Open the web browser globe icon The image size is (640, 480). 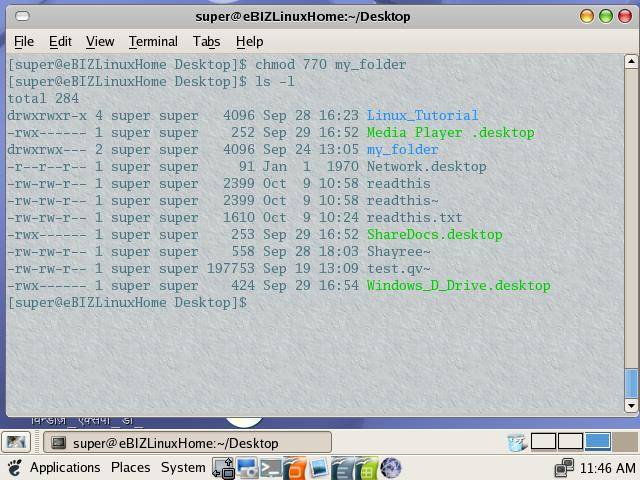pyautogui.click(x=390, y=467)
